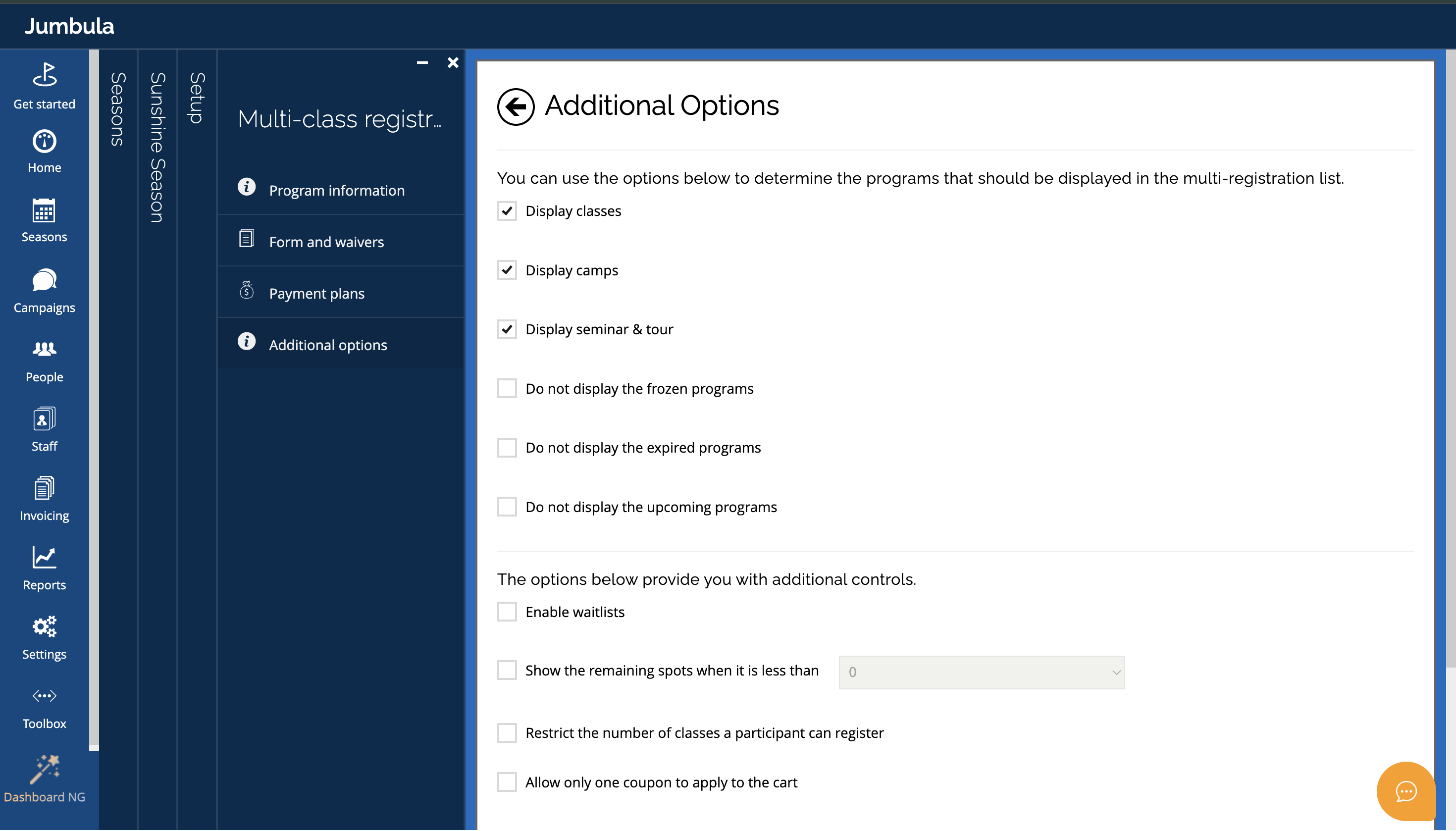This screenshot has width=1456, height=831.
Task: Go to People in the sidebar
Action: point(44,350)
